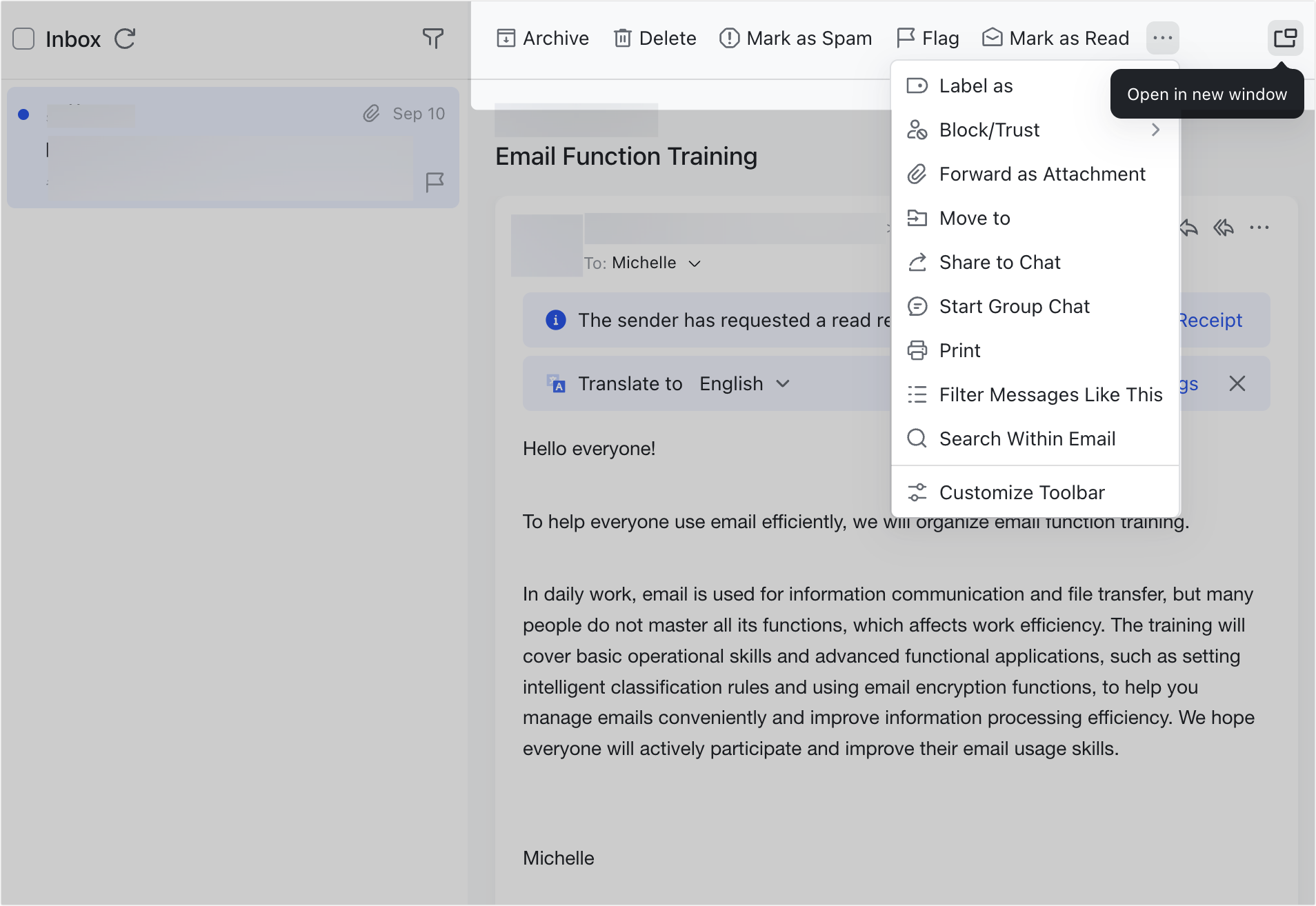This screenshot has height=906, width=1316.
Task: Open the message-level more options ellipsis
Action: tap(1259, 228)
